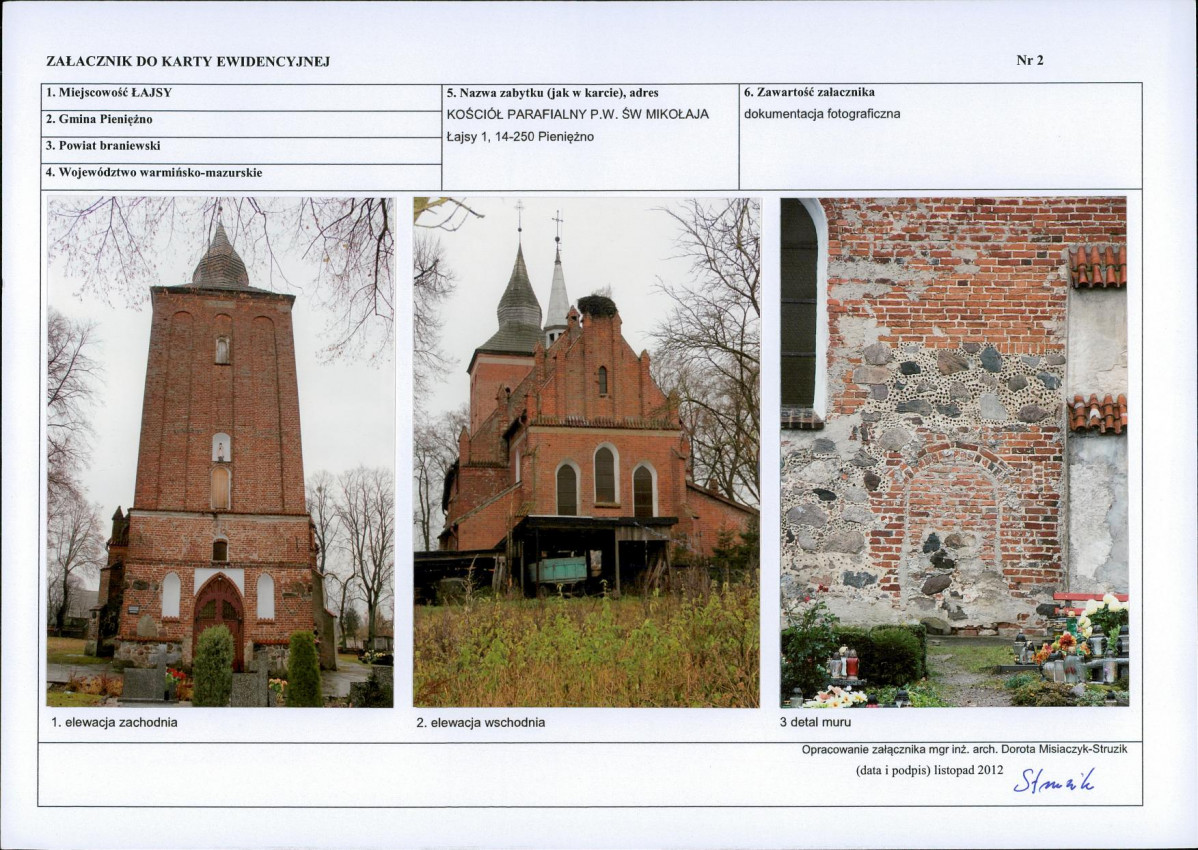Click the blue handwritten signature

pyautogui.click(x=1054, y=780)
